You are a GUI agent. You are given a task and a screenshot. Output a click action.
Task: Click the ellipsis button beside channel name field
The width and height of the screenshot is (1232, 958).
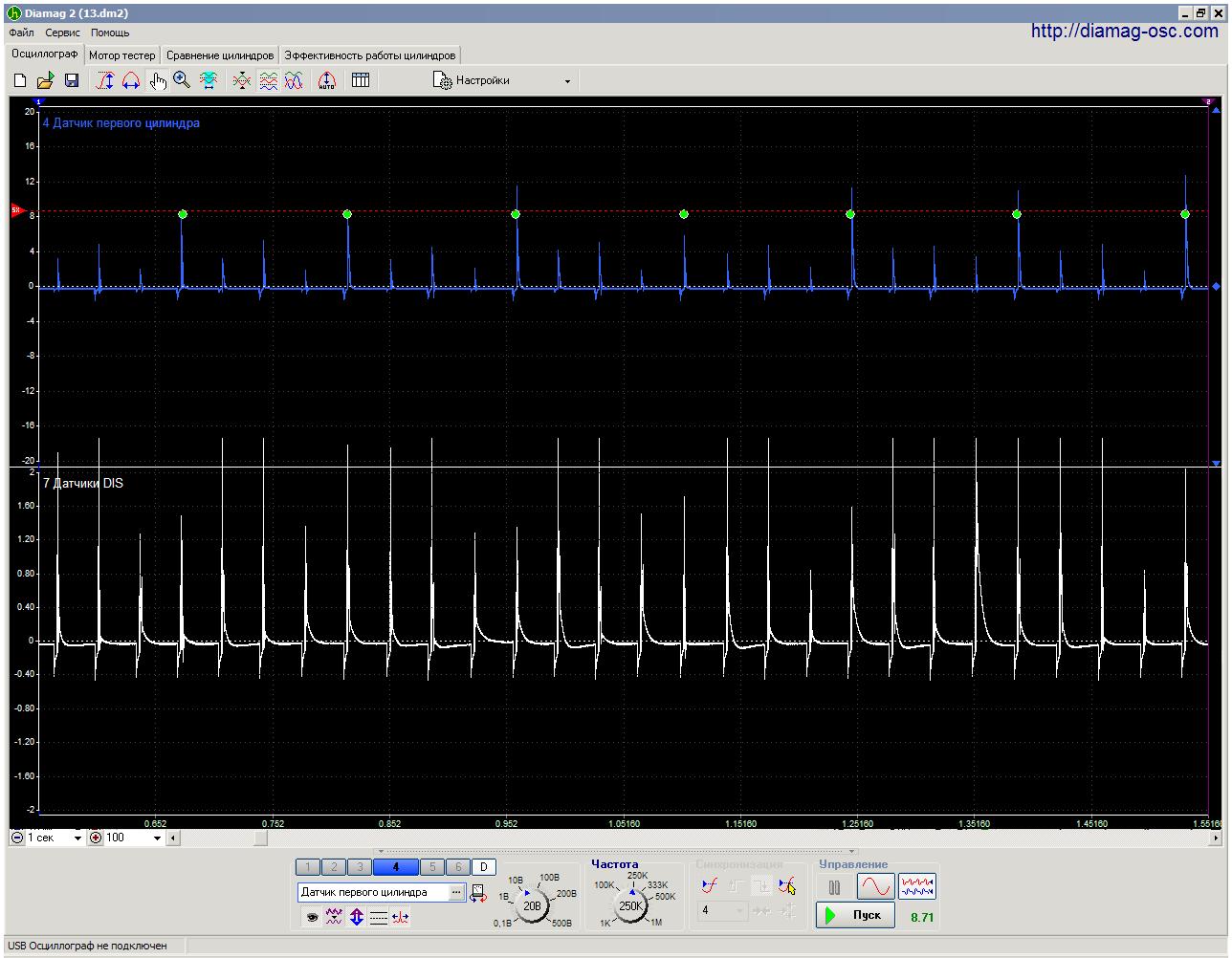tap(456, 892)
